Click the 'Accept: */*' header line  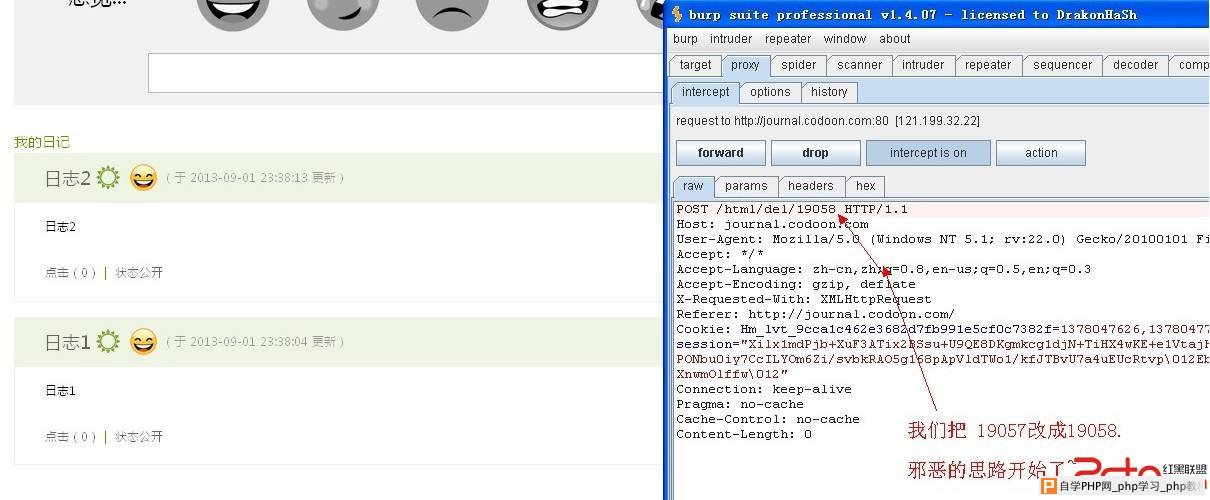(x=720, y=254)
